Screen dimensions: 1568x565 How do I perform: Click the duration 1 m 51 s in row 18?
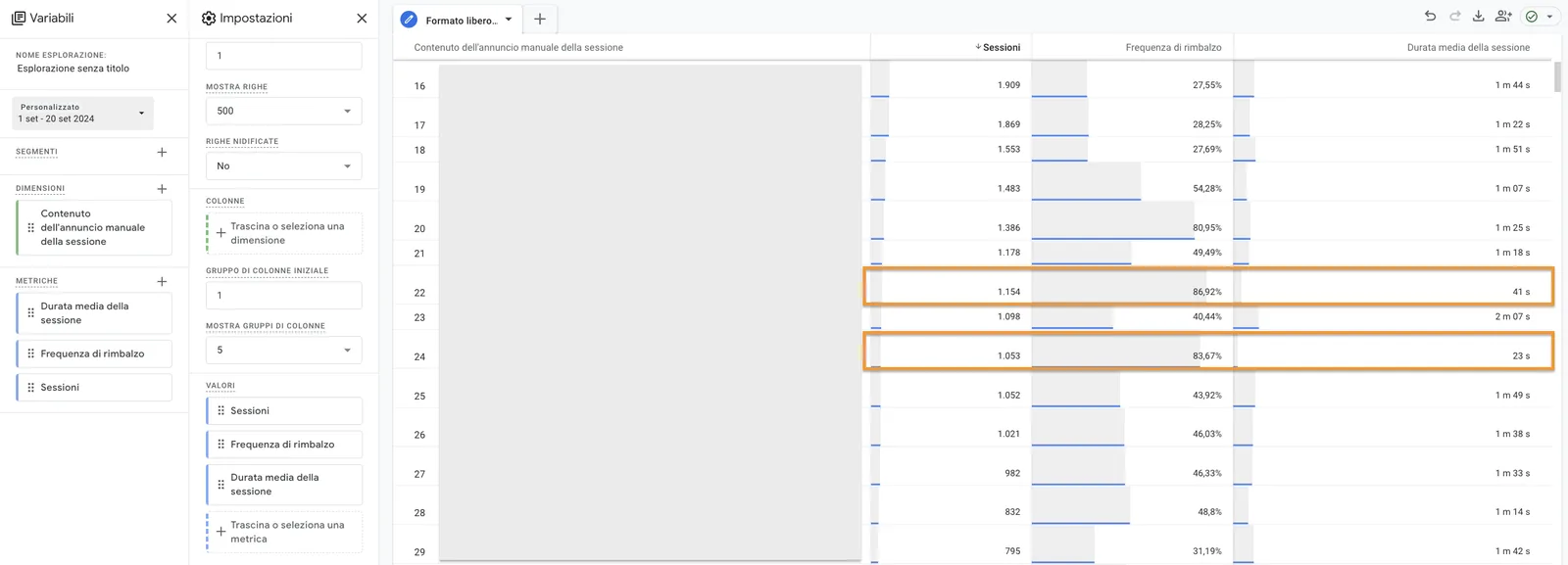click(1512, 149)
